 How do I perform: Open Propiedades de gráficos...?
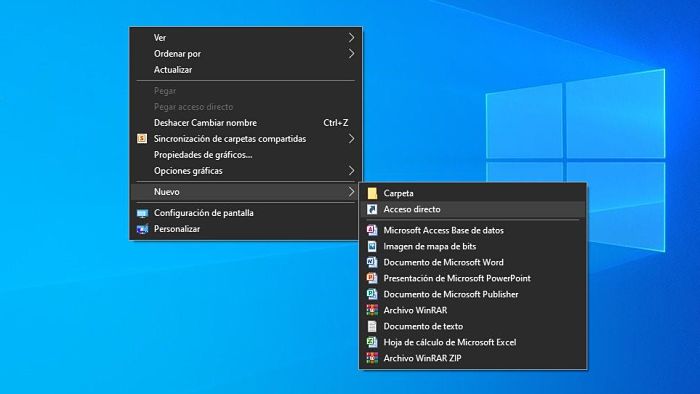point(246,155)
